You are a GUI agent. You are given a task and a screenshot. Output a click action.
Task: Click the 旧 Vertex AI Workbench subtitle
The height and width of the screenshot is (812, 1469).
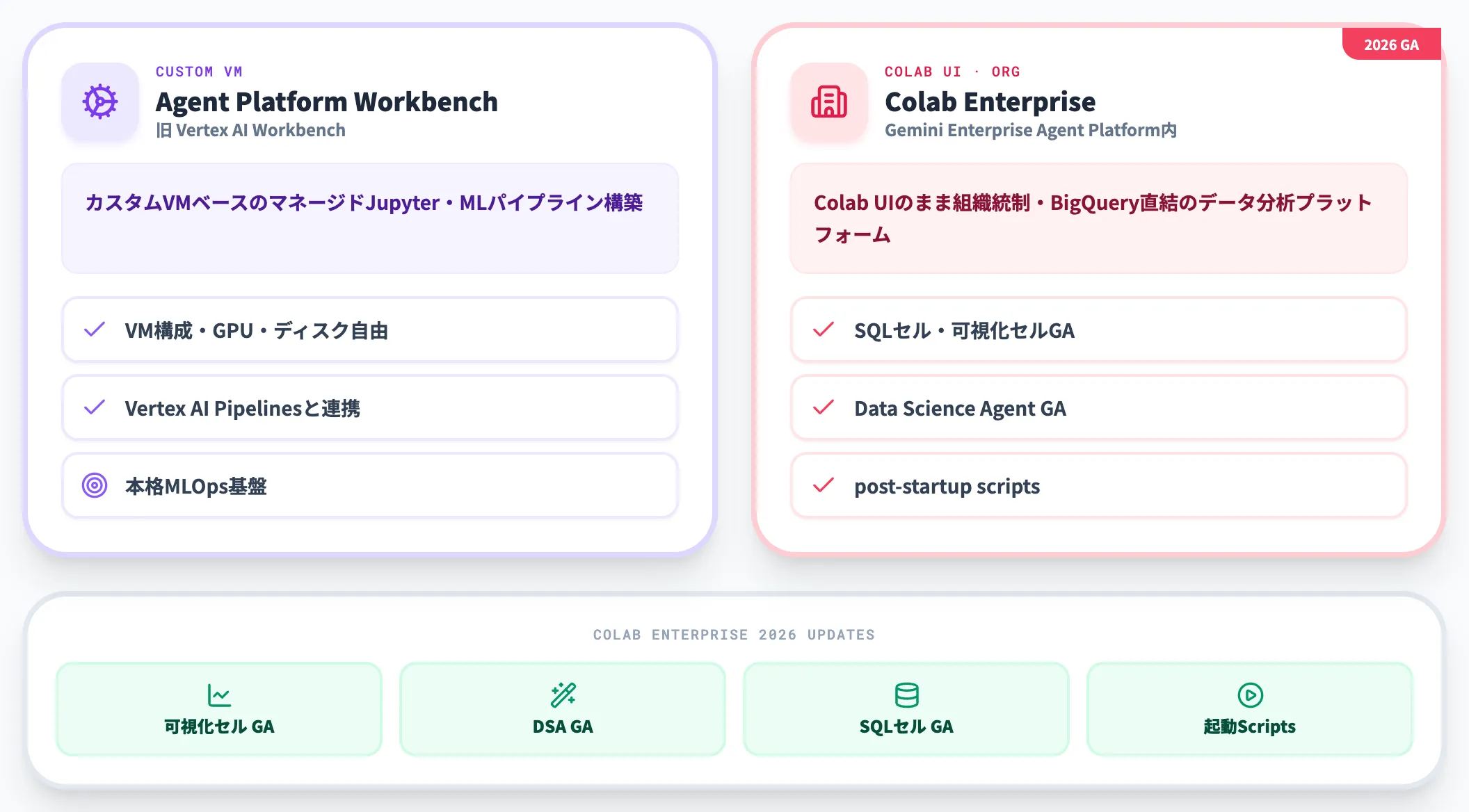coord(250,130)
